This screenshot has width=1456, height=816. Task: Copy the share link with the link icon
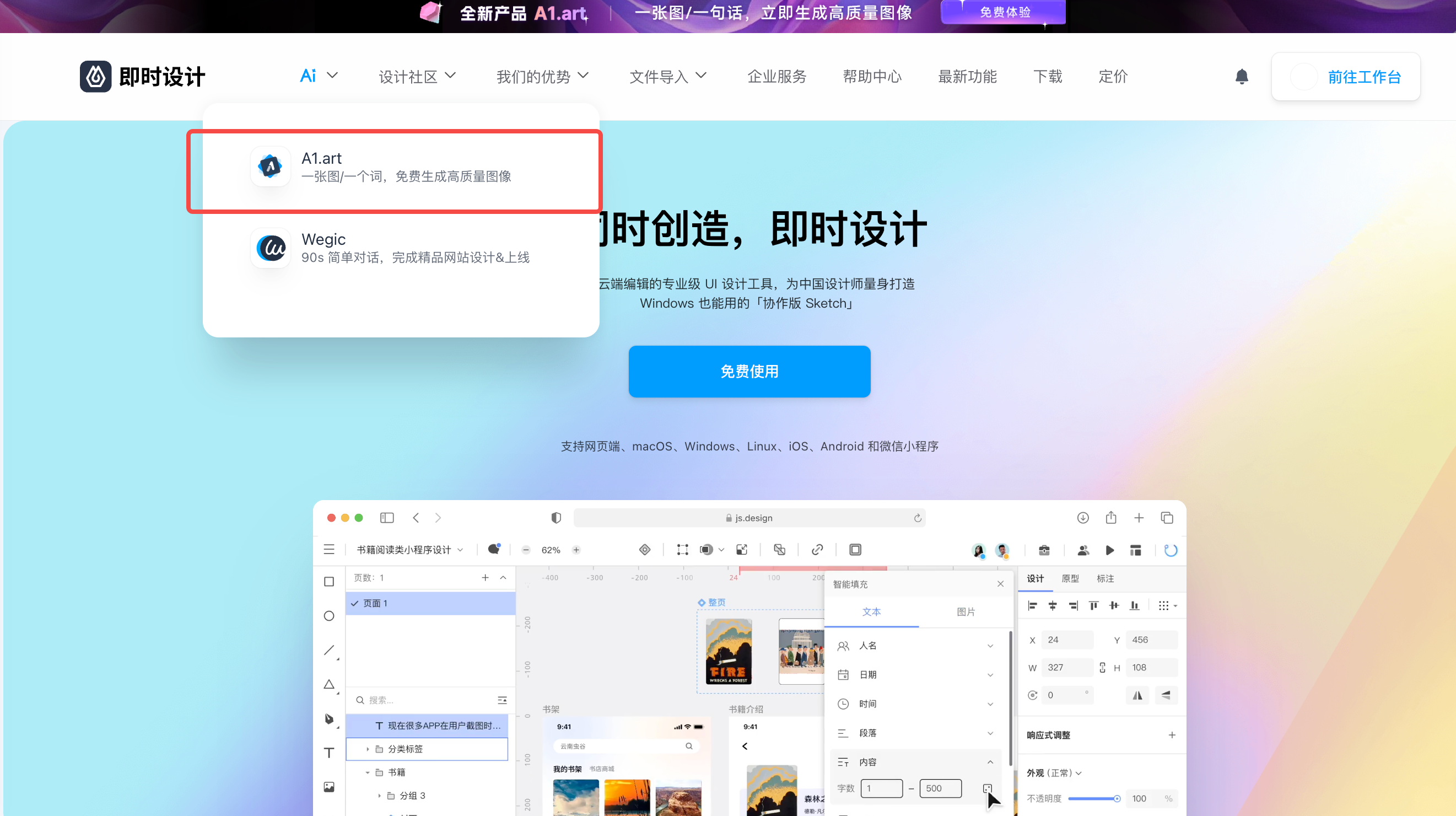tap(817, 549)
